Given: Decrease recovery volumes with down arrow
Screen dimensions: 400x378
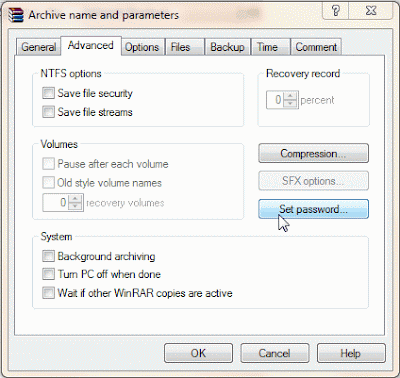Looking at the screenshot, I should [75, 206].
